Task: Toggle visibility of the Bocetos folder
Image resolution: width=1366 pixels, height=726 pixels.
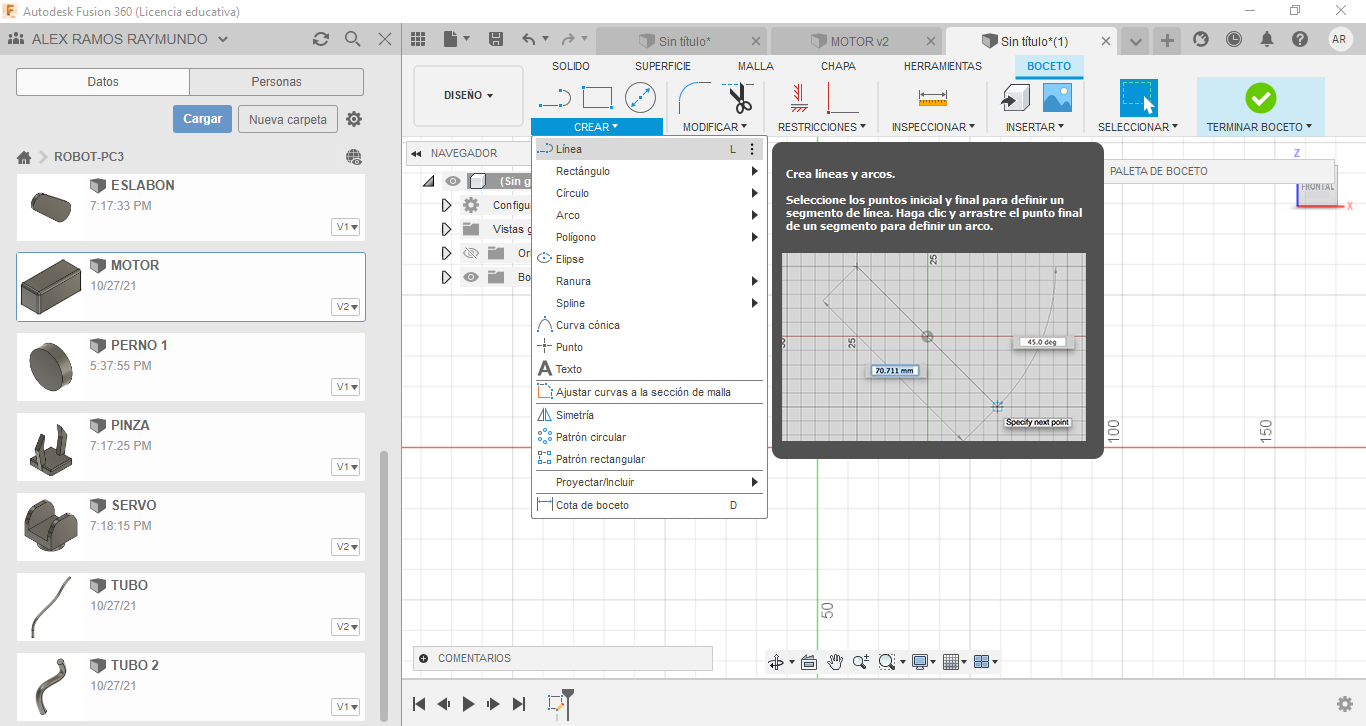Action: [x=471, y=277]
